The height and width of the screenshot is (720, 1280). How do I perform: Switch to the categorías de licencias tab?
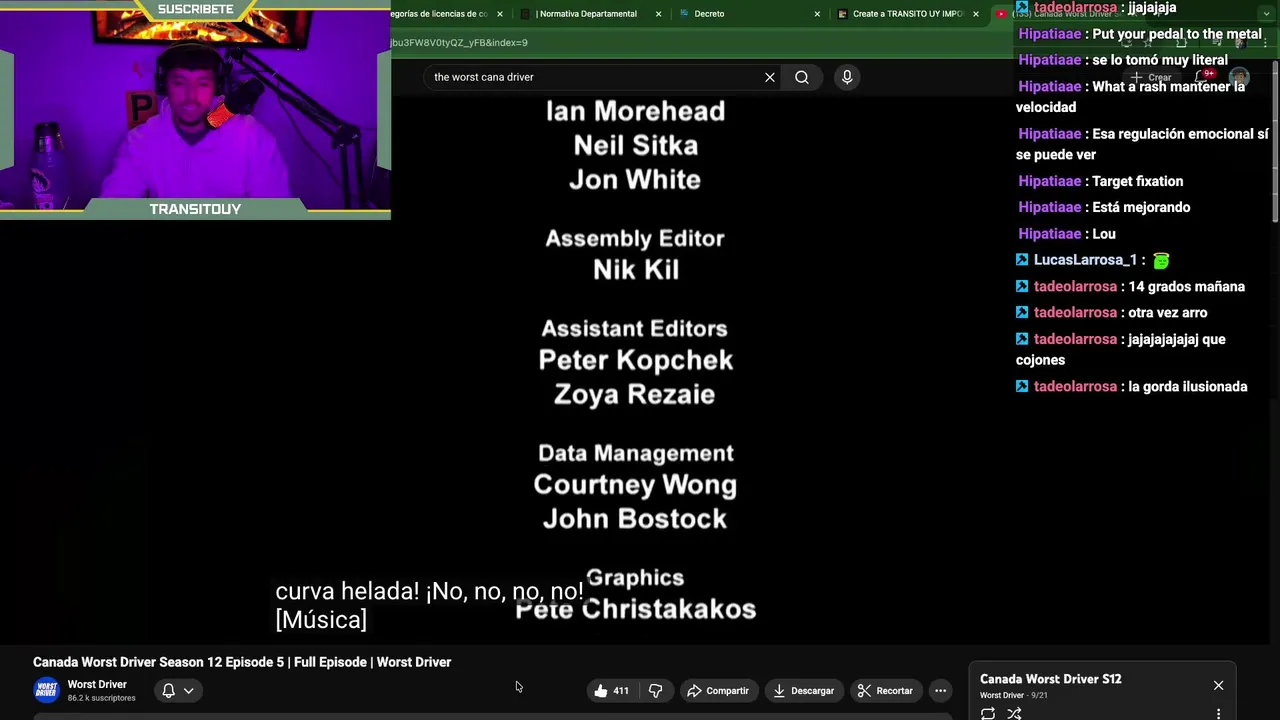coord(440,14)
